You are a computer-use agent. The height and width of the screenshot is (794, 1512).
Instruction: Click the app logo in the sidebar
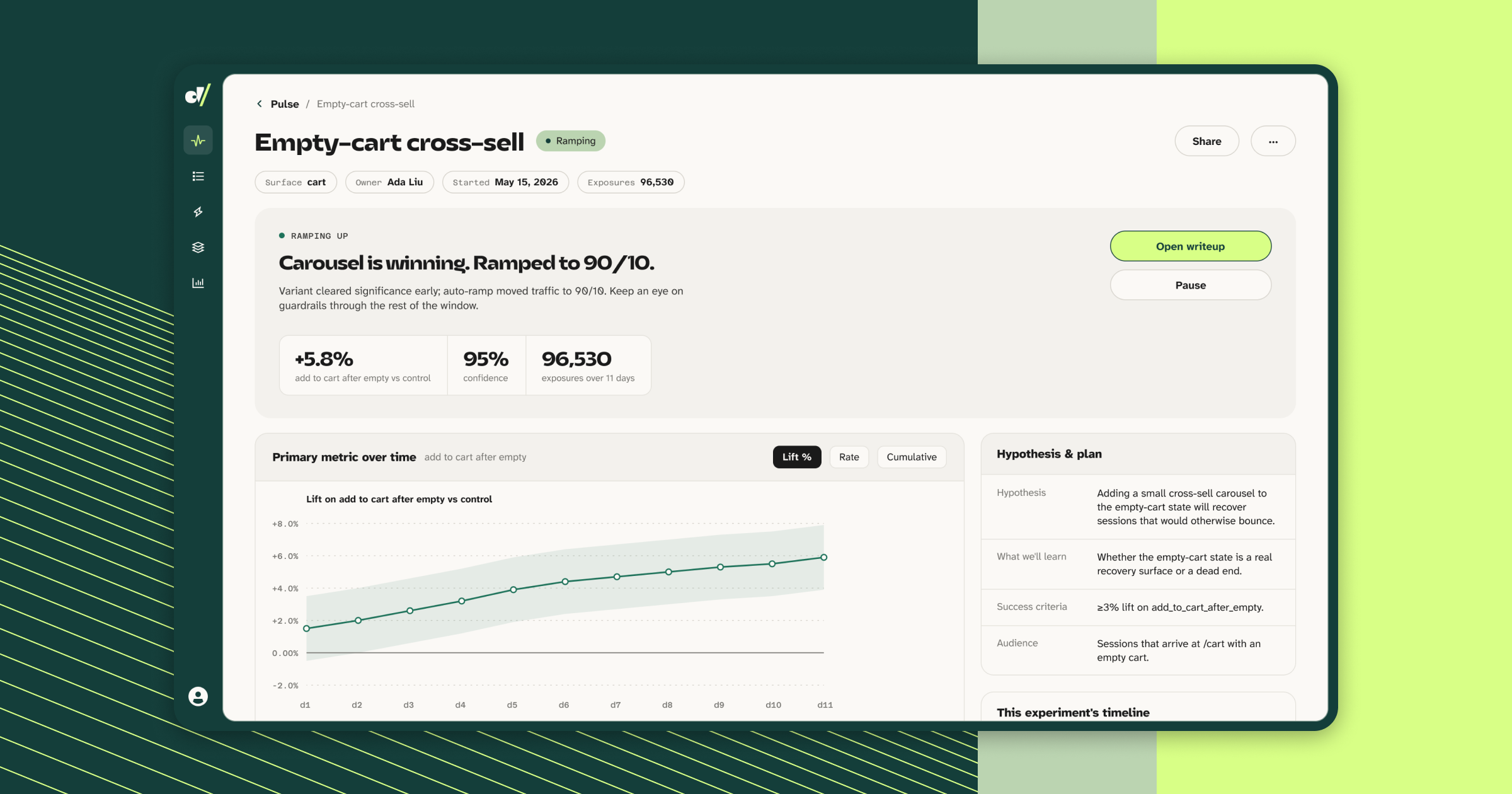click(198, 95)
